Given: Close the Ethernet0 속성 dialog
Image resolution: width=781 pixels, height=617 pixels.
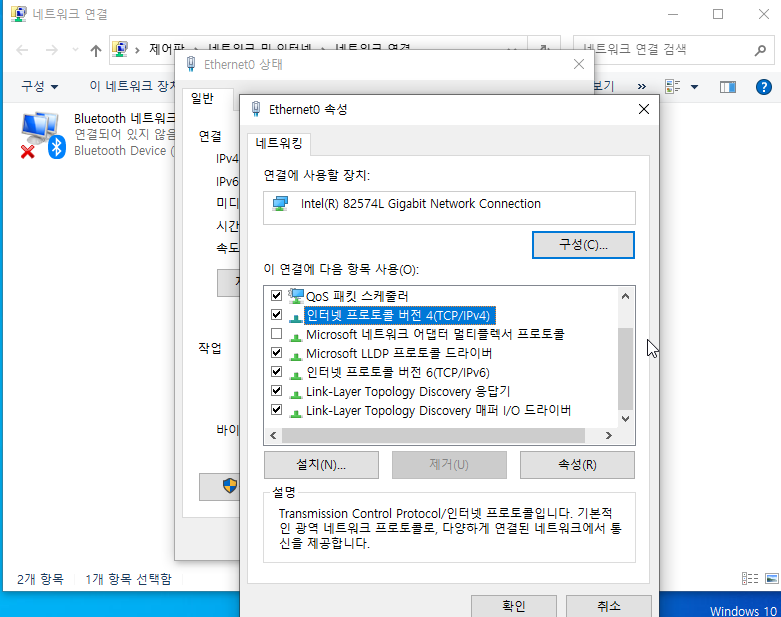Looking at the screenshot, I should 644,109.
